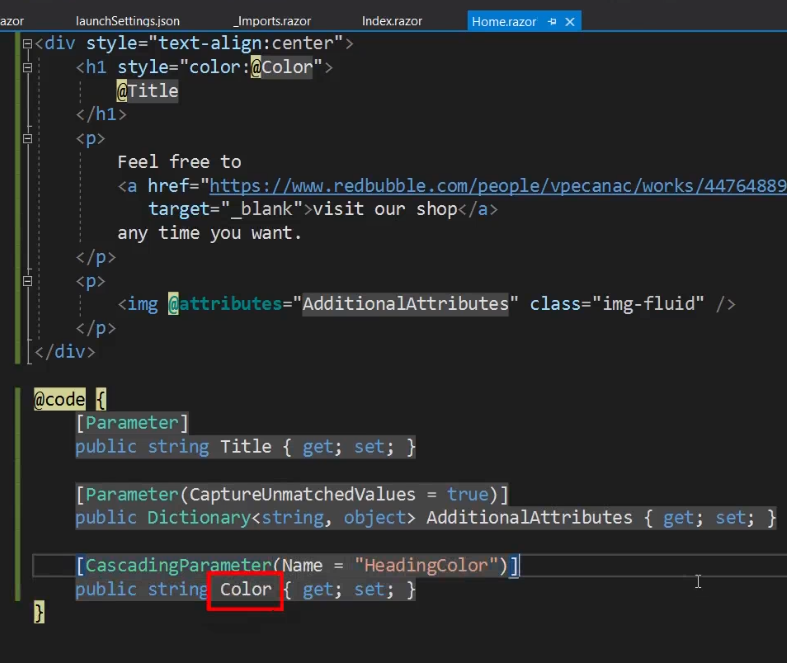Click the target="_blank" attribute
The height and width of the screenshot is (663, 787).
pyautogui.click(x=225, y=209)
